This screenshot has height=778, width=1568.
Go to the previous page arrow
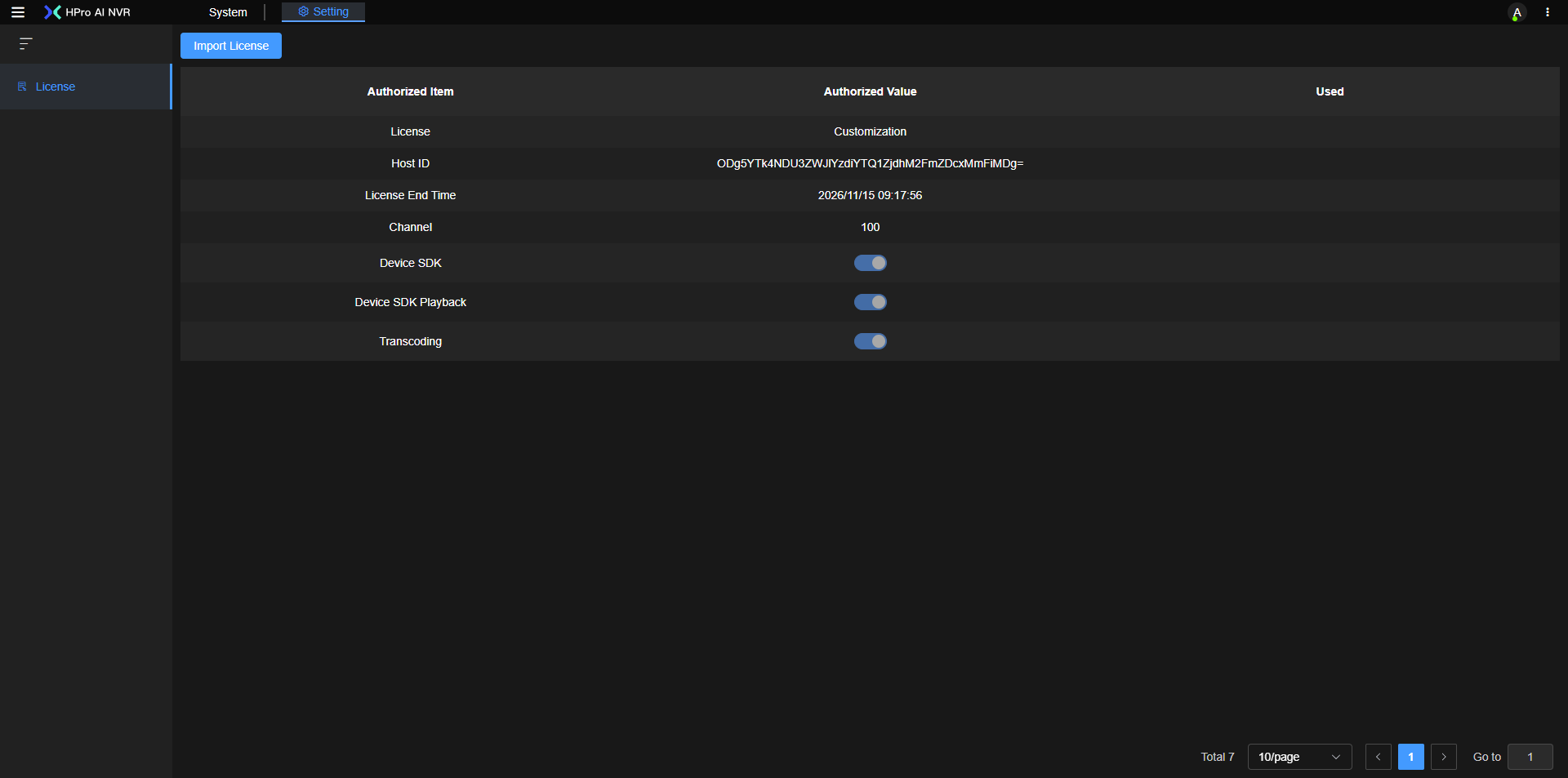[x=1378, y=757]
